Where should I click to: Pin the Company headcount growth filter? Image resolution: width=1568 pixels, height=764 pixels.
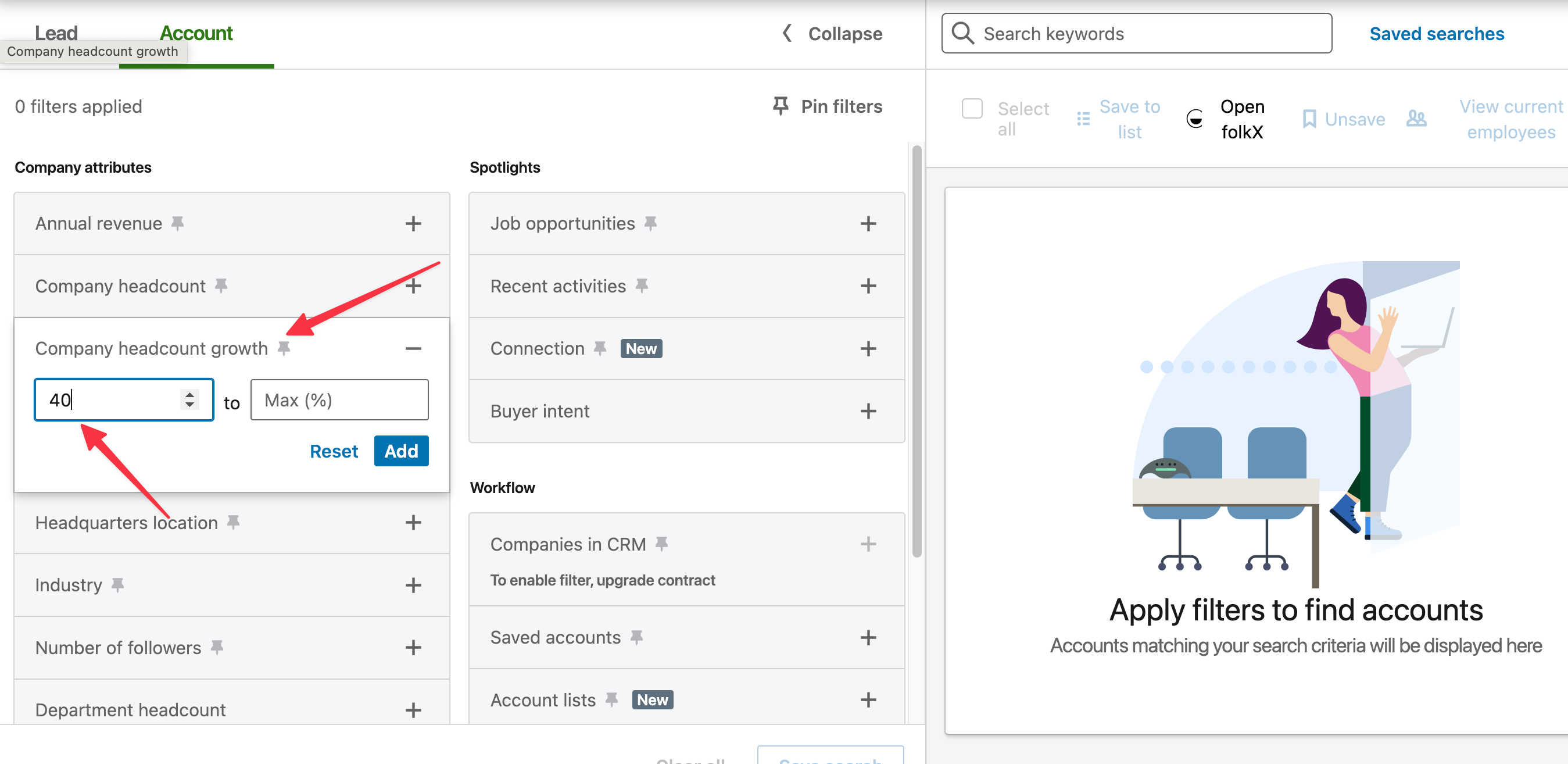pyautogui.click(x=284, y=348)
